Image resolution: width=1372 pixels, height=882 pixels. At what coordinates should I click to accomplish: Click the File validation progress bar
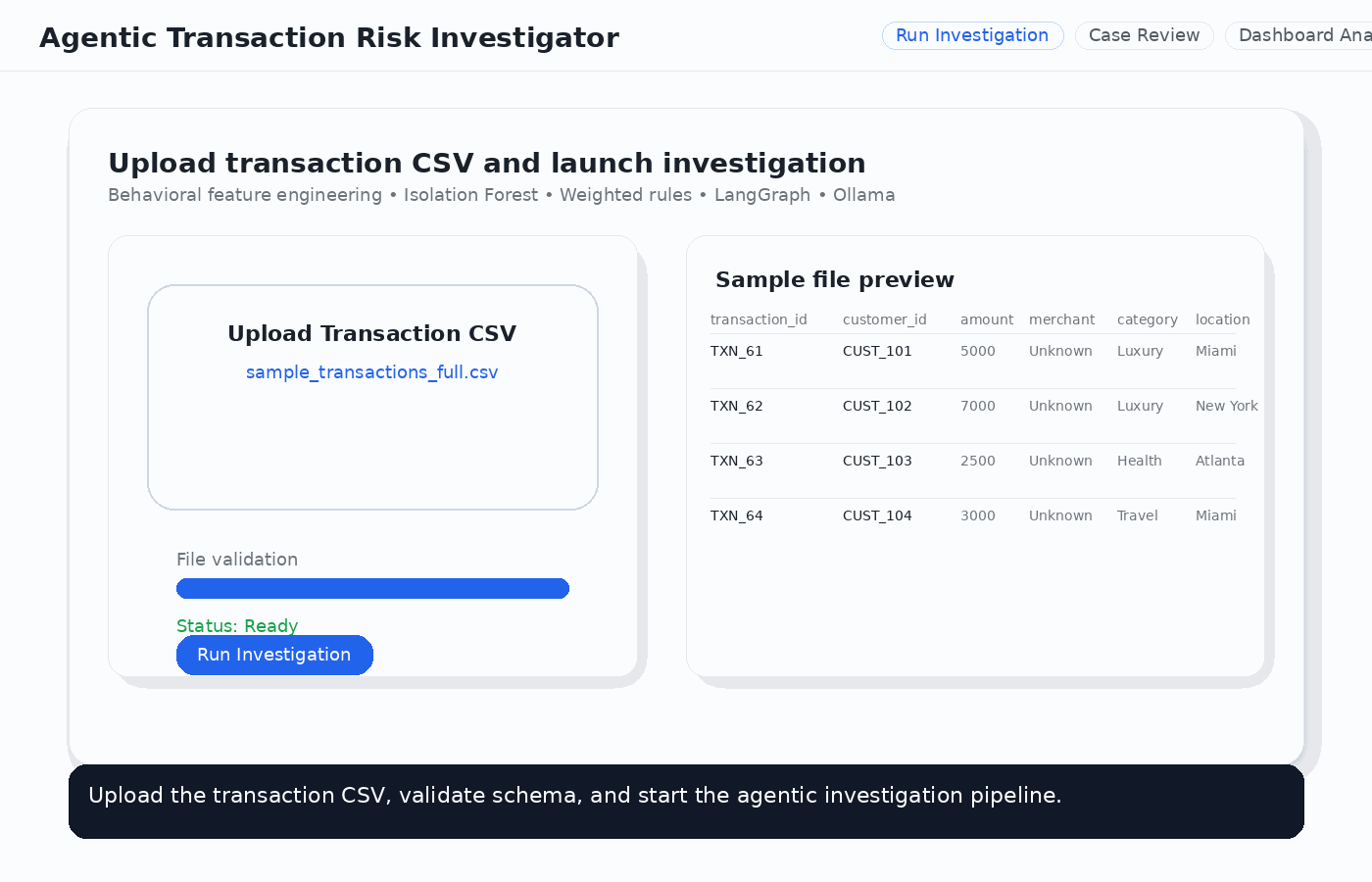click(x=372, y=588)
